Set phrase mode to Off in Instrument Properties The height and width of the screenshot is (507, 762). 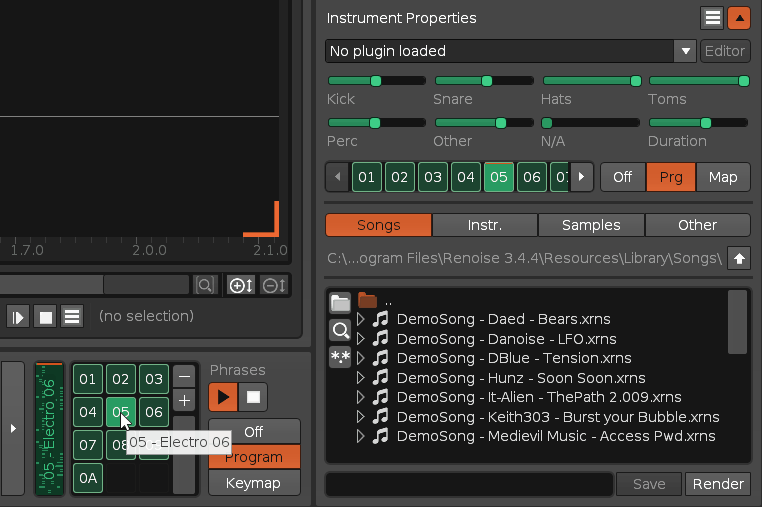(x=623, y=177)
